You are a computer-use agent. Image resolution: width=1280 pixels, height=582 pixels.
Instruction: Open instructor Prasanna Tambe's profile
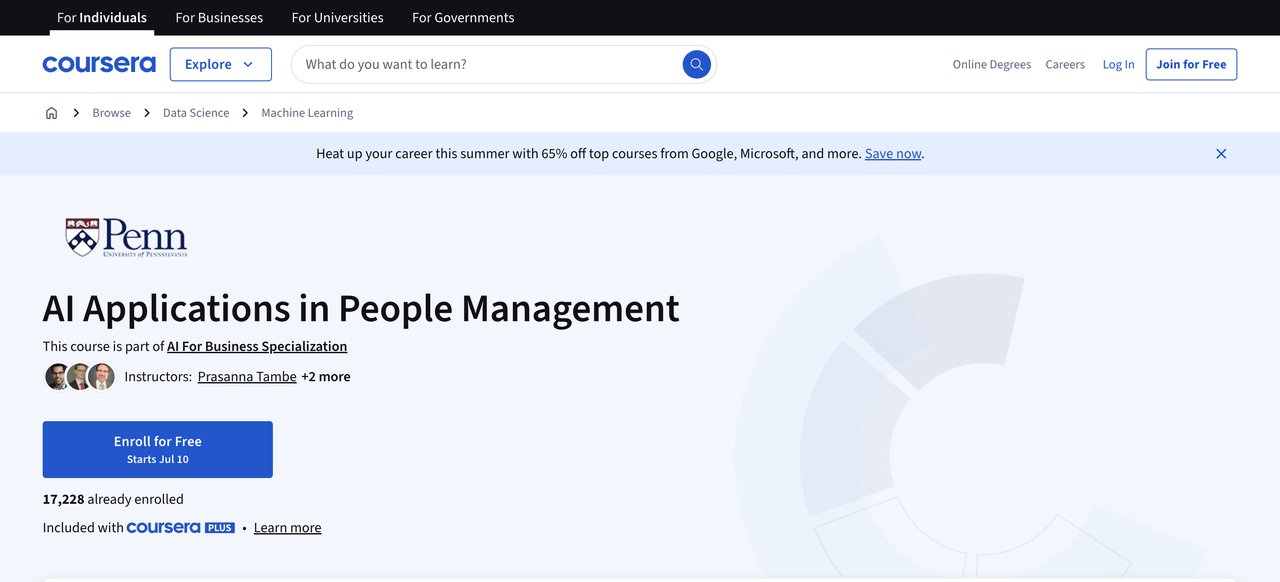tap(247, 377)
